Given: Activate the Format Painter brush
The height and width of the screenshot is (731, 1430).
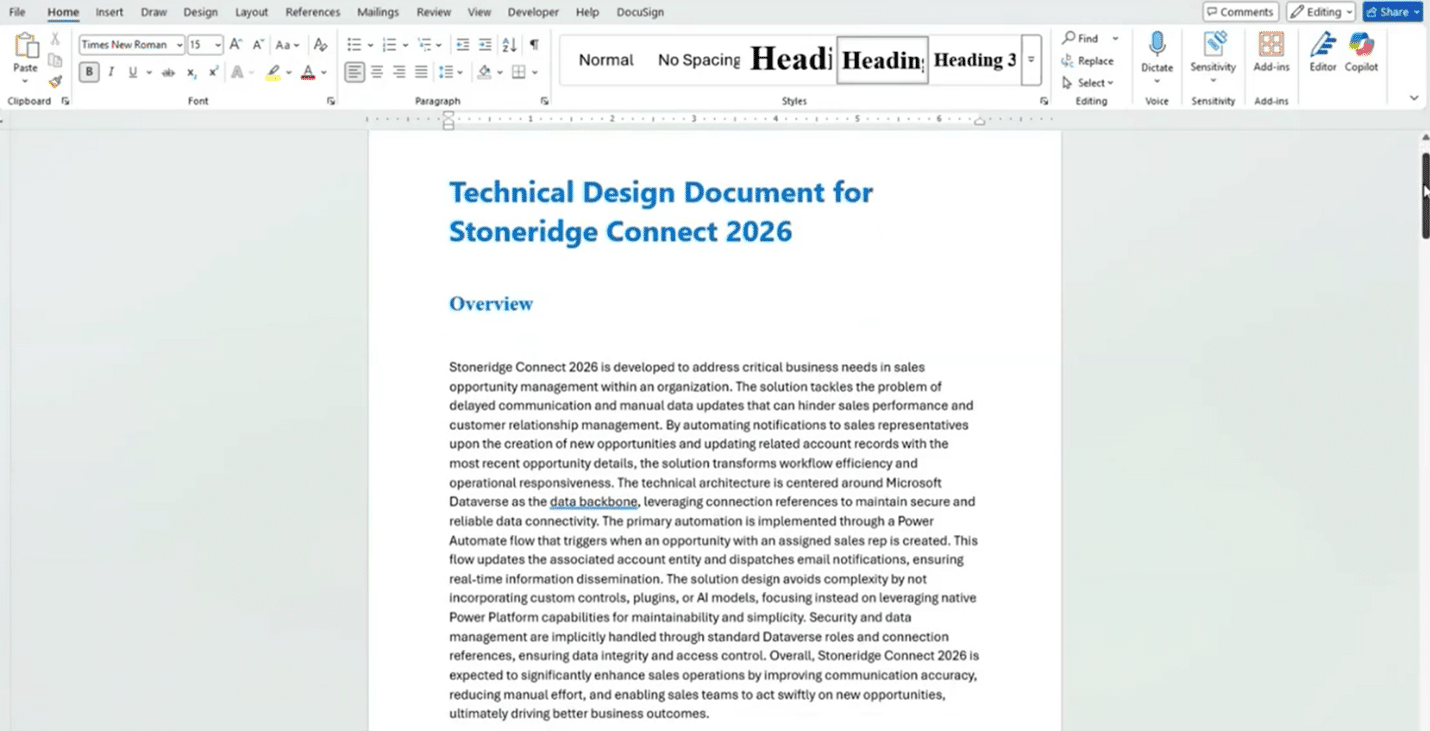Looking at the screenshot, I should tap(55, 81).
